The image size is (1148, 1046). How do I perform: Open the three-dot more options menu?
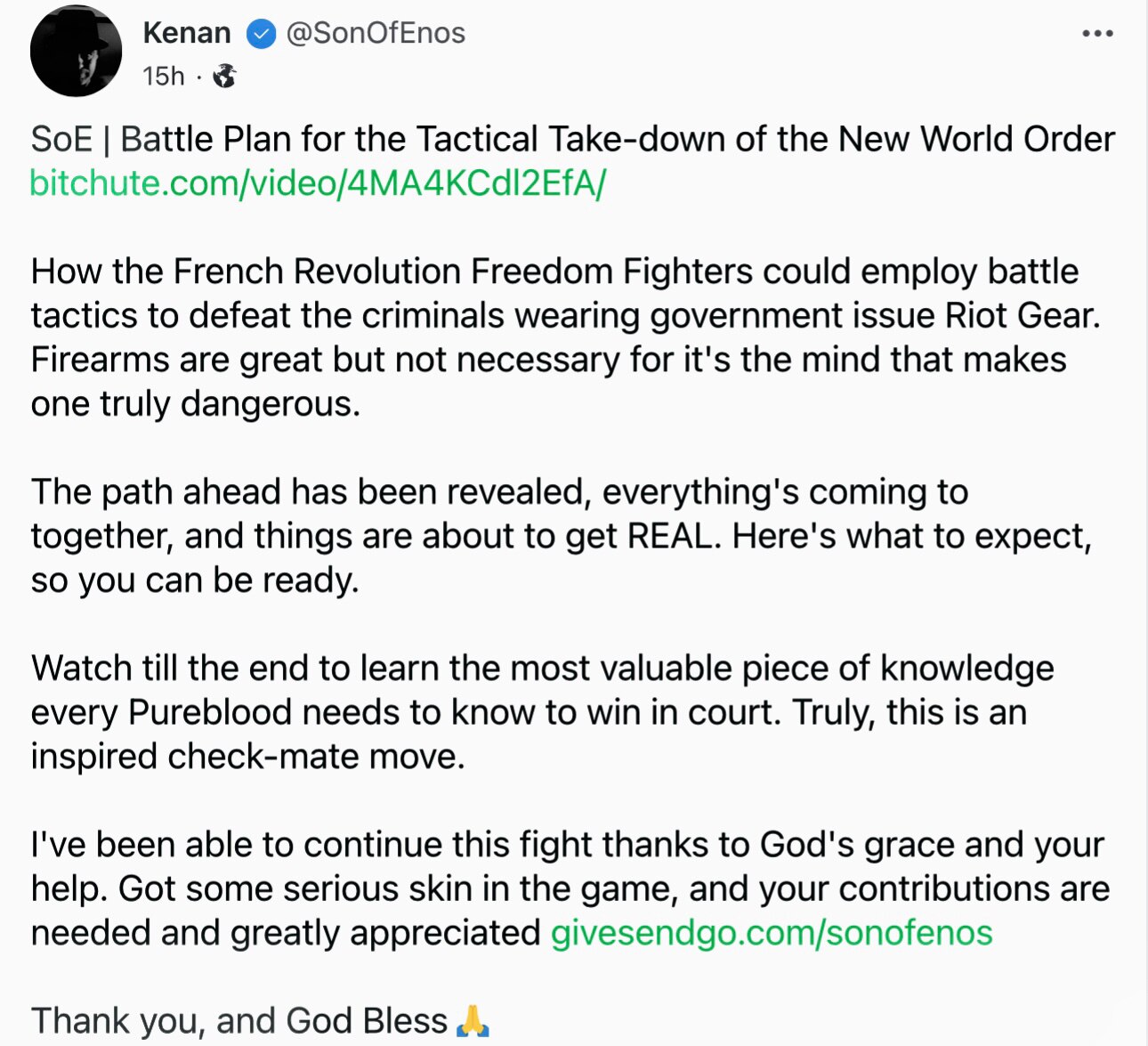[x=1097, y=34]
